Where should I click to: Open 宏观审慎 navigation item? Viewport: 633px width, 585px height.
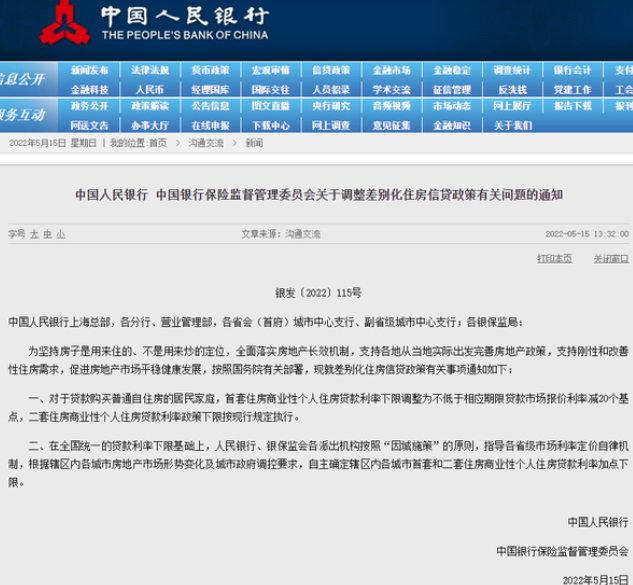tap(271, 70)
